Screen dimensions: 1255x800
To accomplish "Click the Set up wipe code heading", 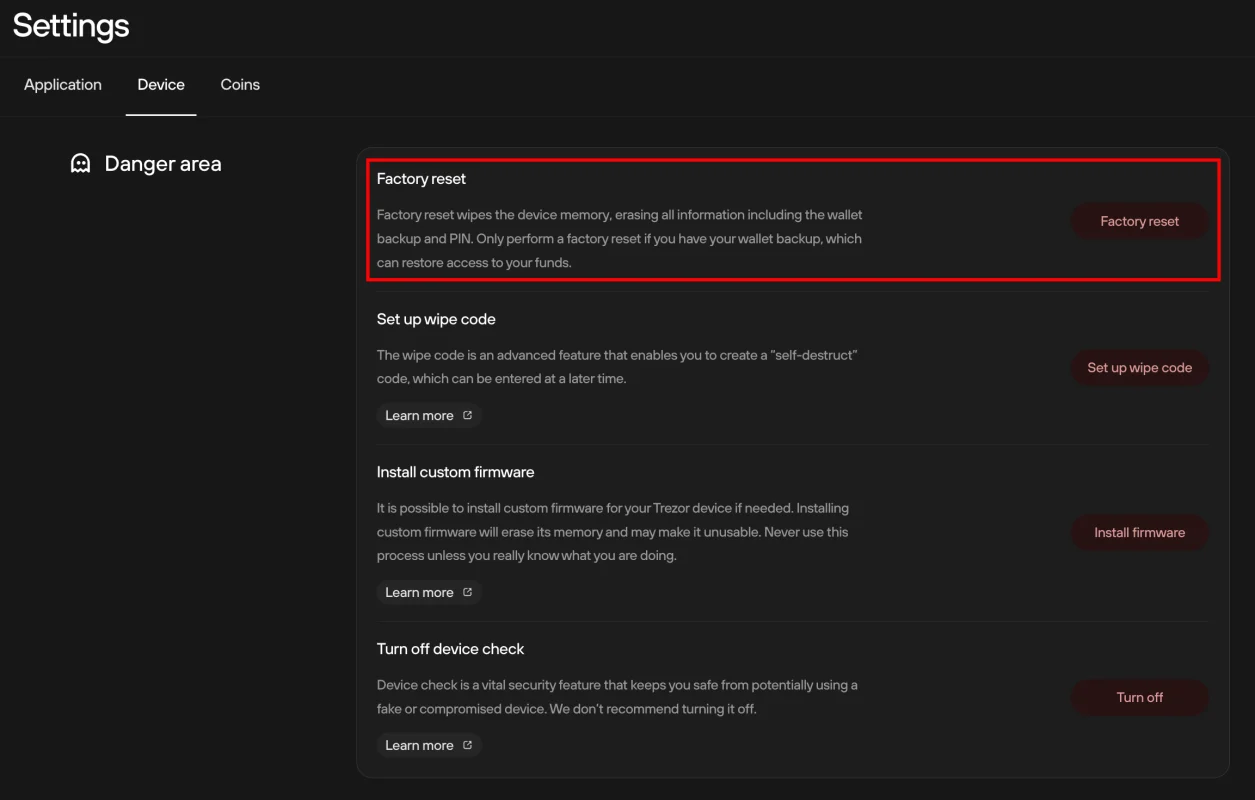I will click(436, 319).
